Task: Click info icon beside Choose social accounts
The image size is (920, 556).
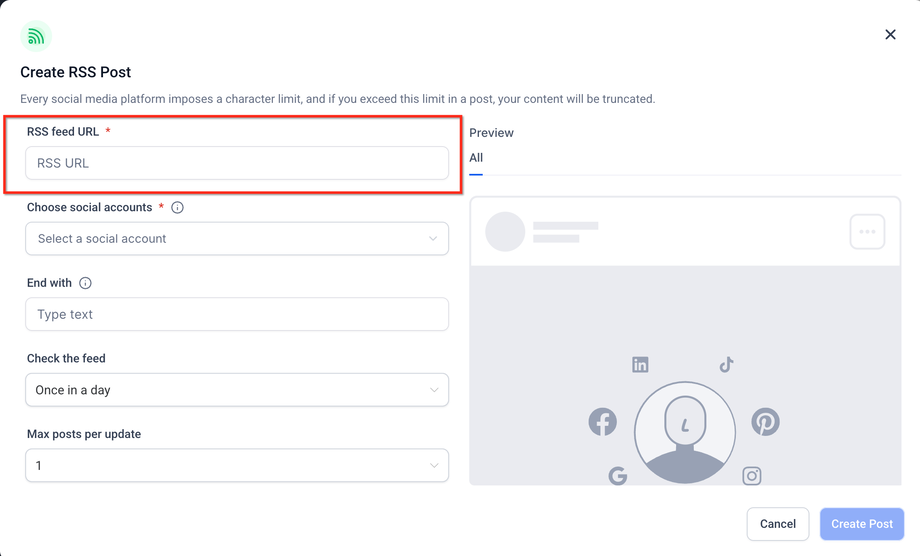Action: (178, 208)
